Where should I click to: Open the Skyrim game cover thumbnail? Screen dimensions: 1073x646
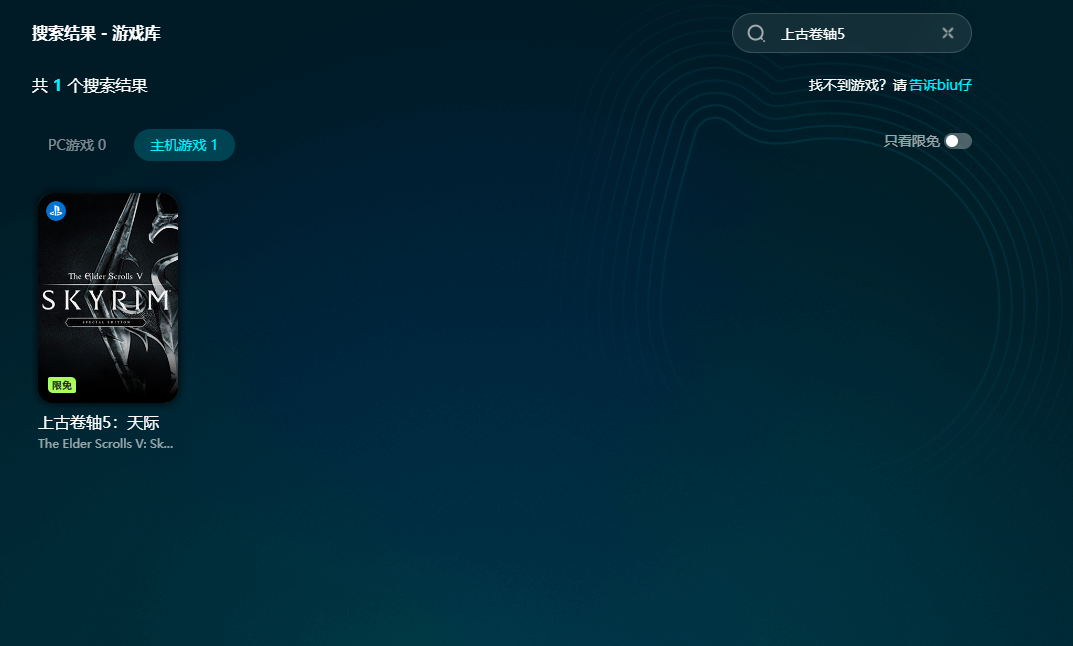[x=108, y=298]
